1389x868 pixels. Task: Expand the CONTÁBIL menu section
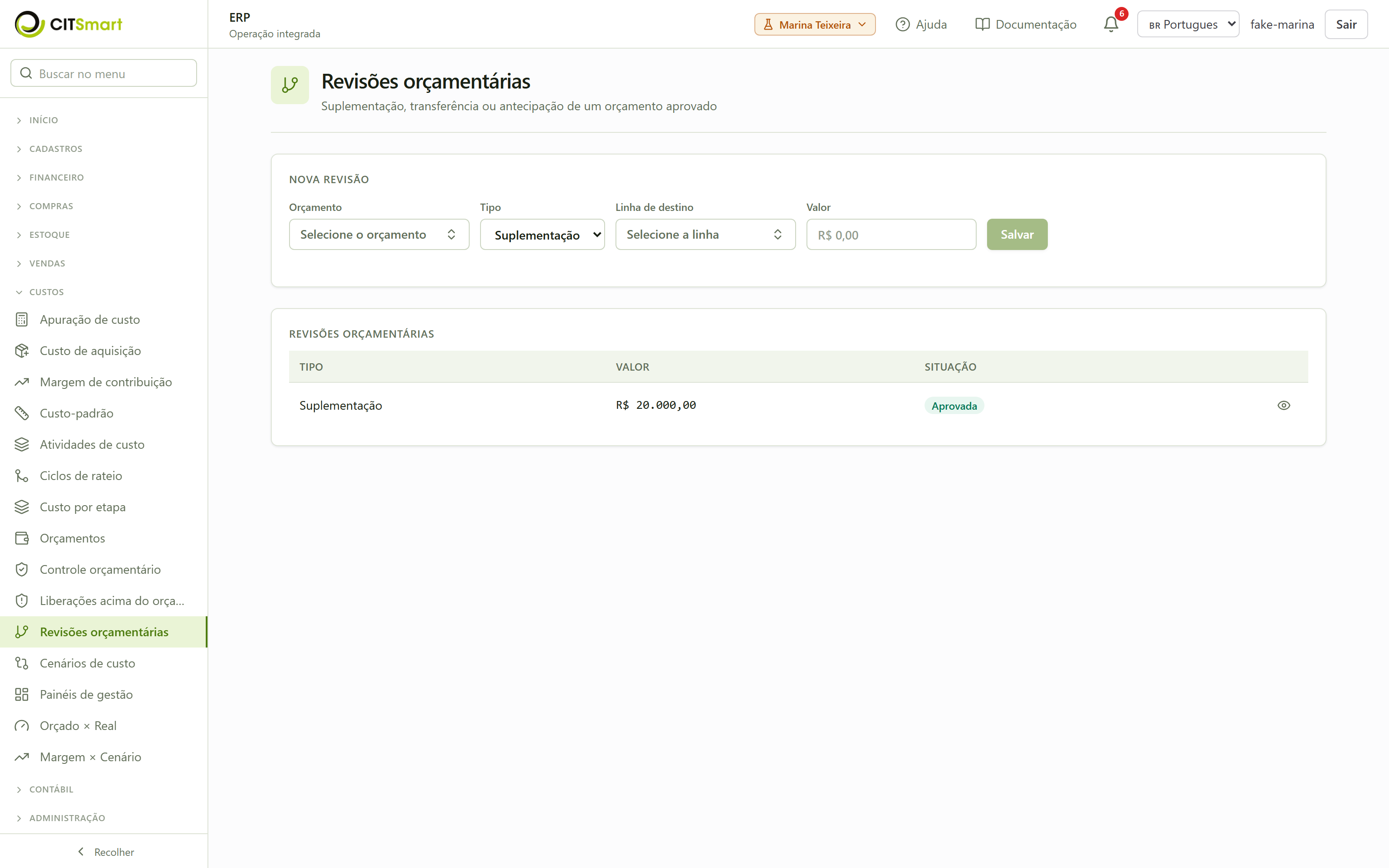click(51, 789)
